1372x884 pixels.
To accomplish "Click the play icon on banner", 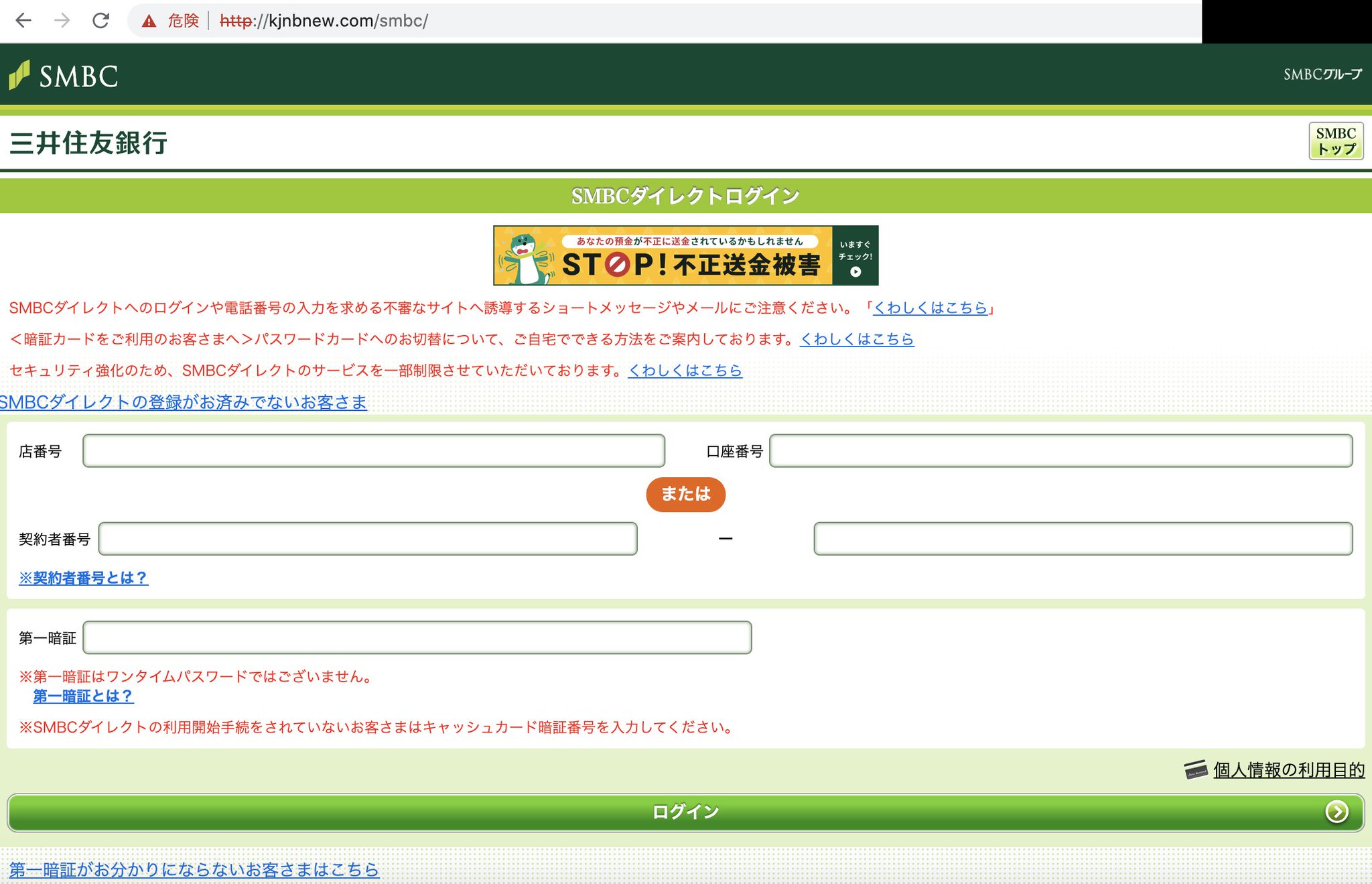I will 855,272.
